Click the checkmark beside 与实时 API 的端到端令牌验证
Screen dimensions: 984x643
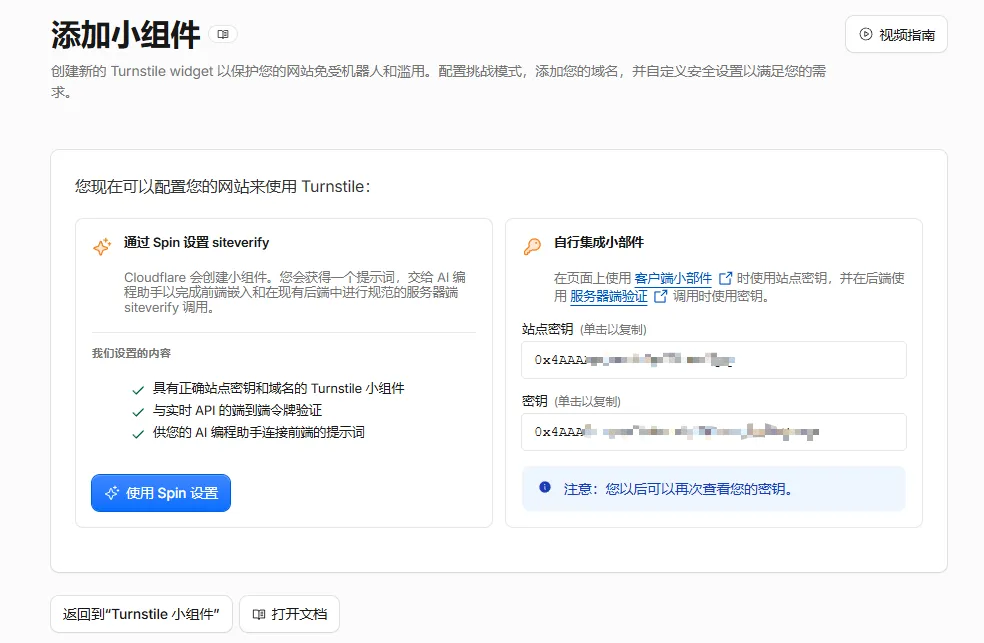click(138, 412)
